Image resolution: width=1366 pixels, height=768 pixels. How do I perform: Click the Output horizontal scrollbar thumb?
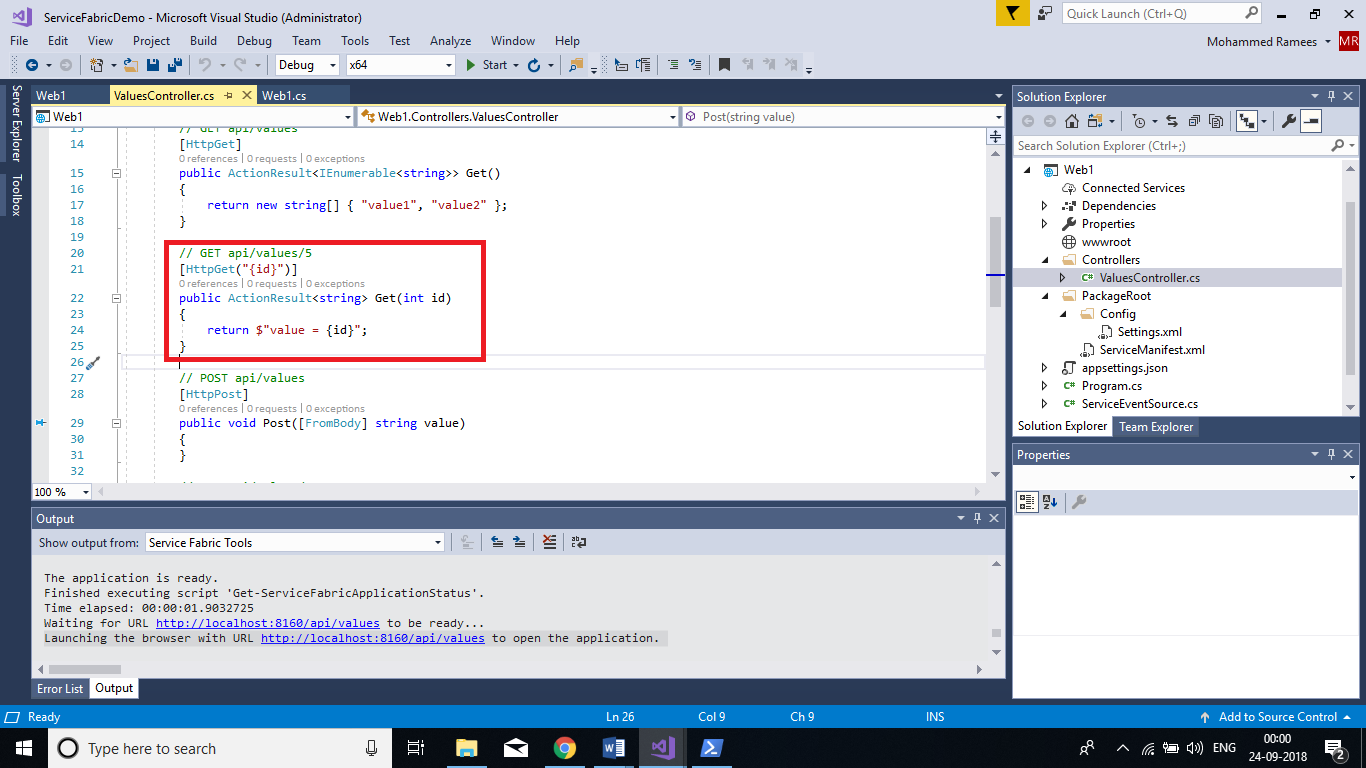84,669
